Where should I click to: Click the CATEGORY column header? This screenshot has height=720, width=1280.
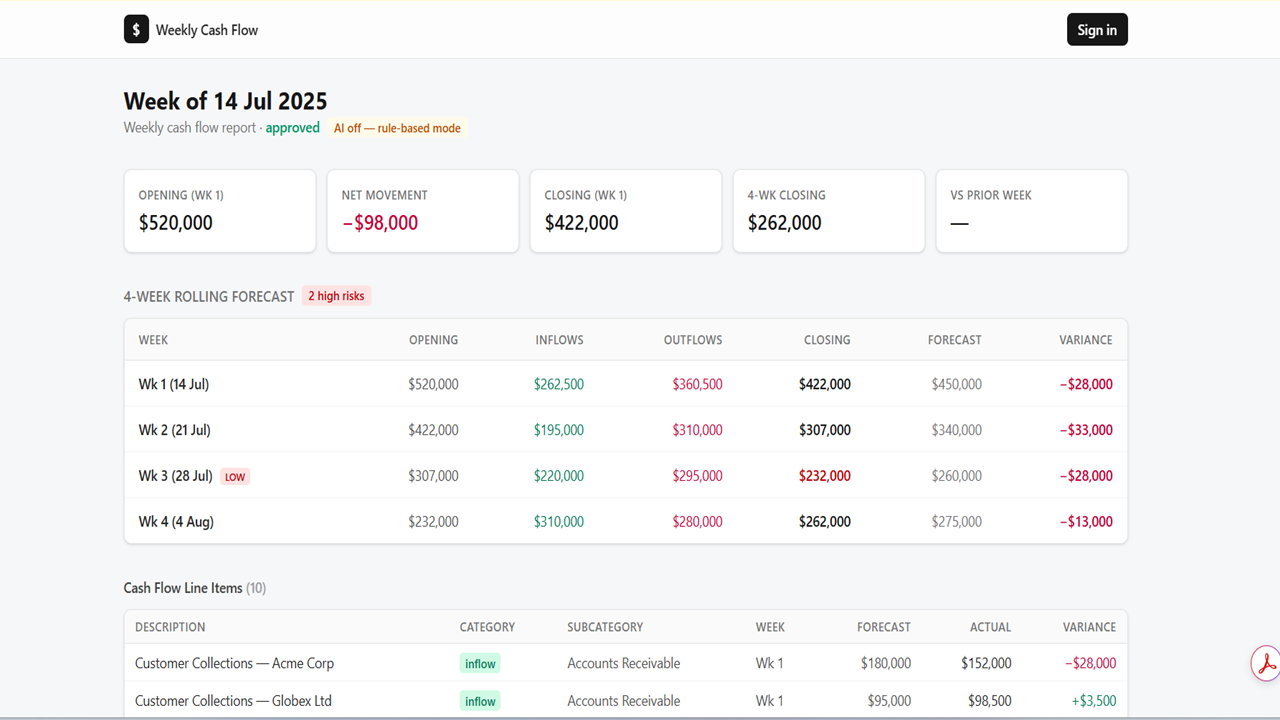pyautogui.click(x=487, y=627)
